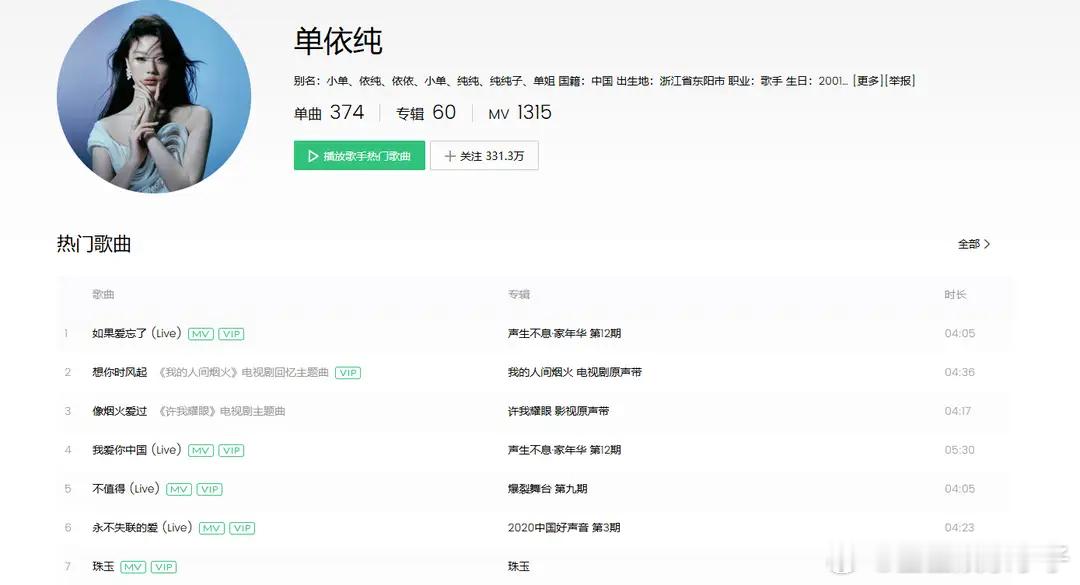Click the MV badge on 珠玉
Image resolution: width=1080 pixels, height=585 pixels.
pos(133,567)
